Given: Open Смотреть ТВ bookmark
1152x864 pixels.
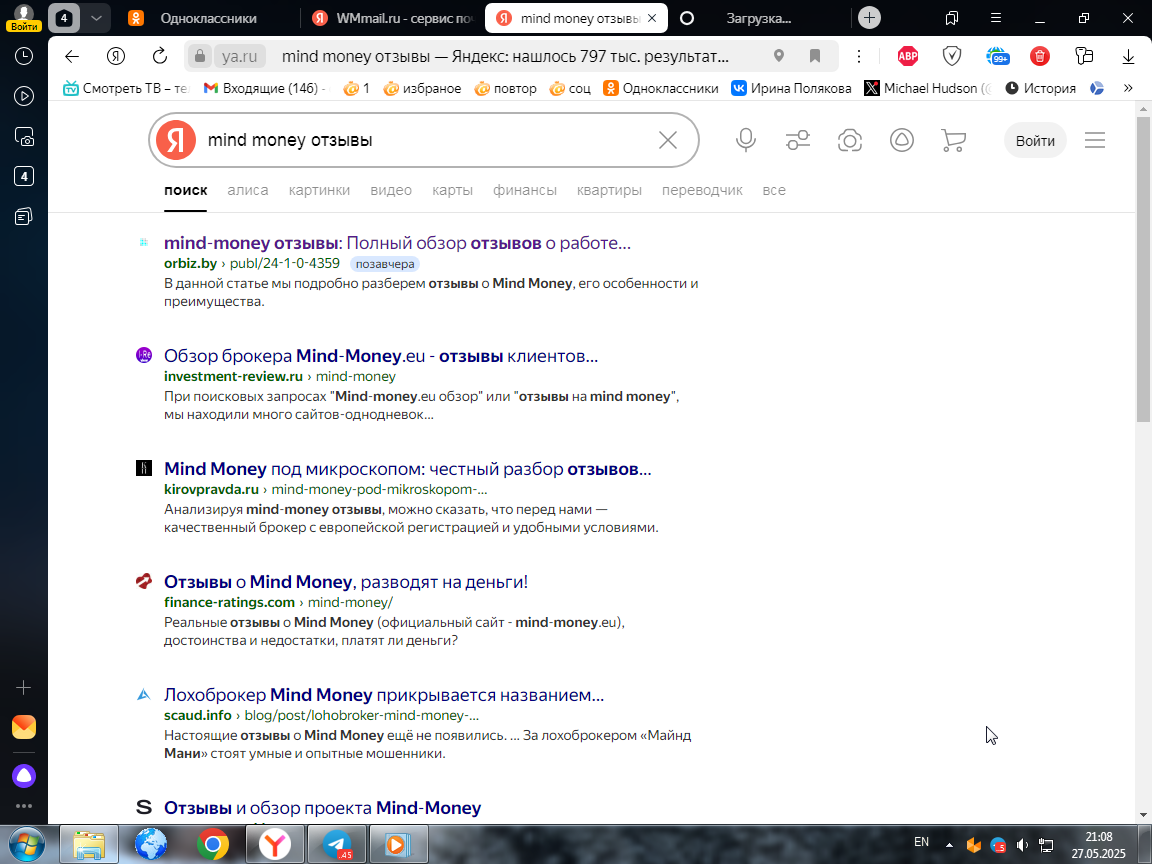Looking at the screenshot, I should point(126,88).
